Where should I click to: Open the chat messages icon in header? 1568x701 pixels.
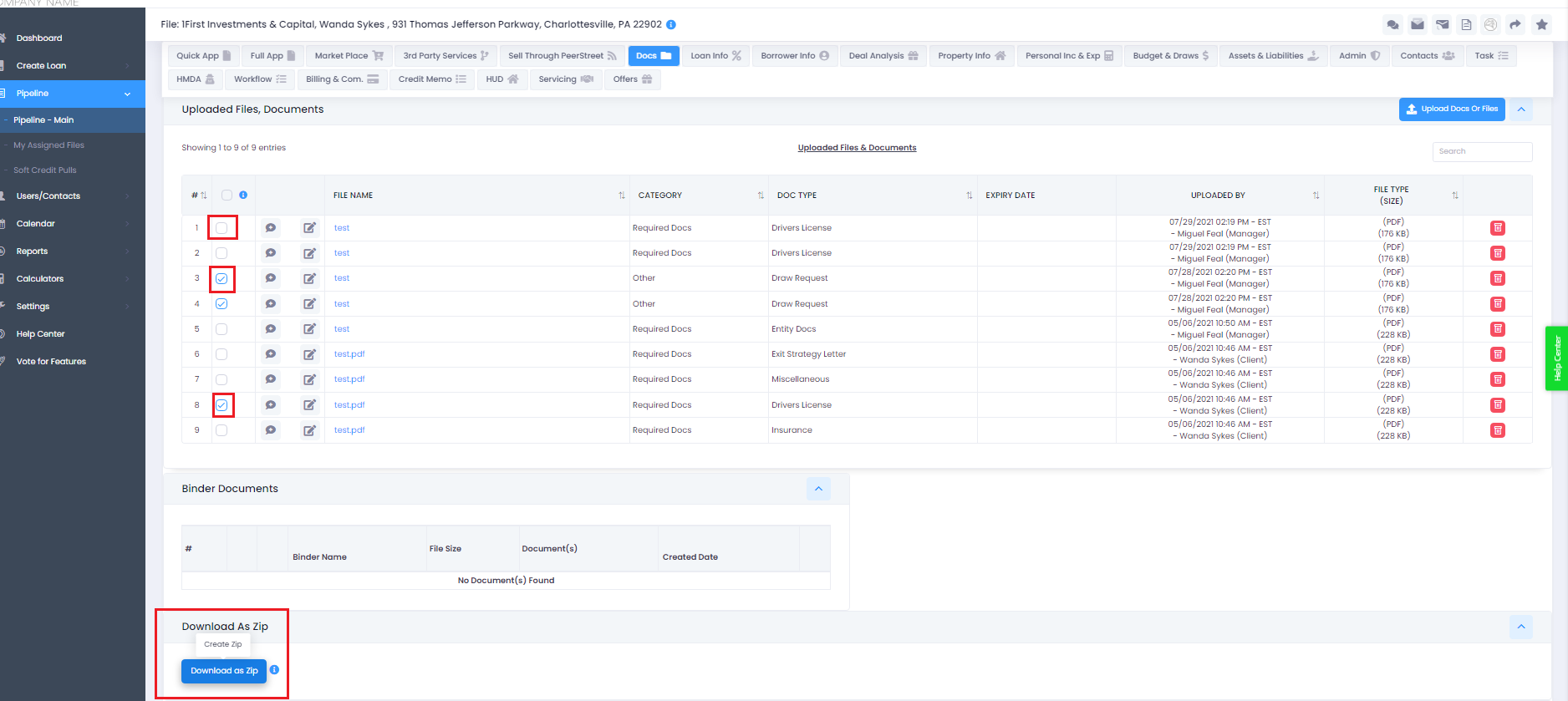click(1392, 25)
